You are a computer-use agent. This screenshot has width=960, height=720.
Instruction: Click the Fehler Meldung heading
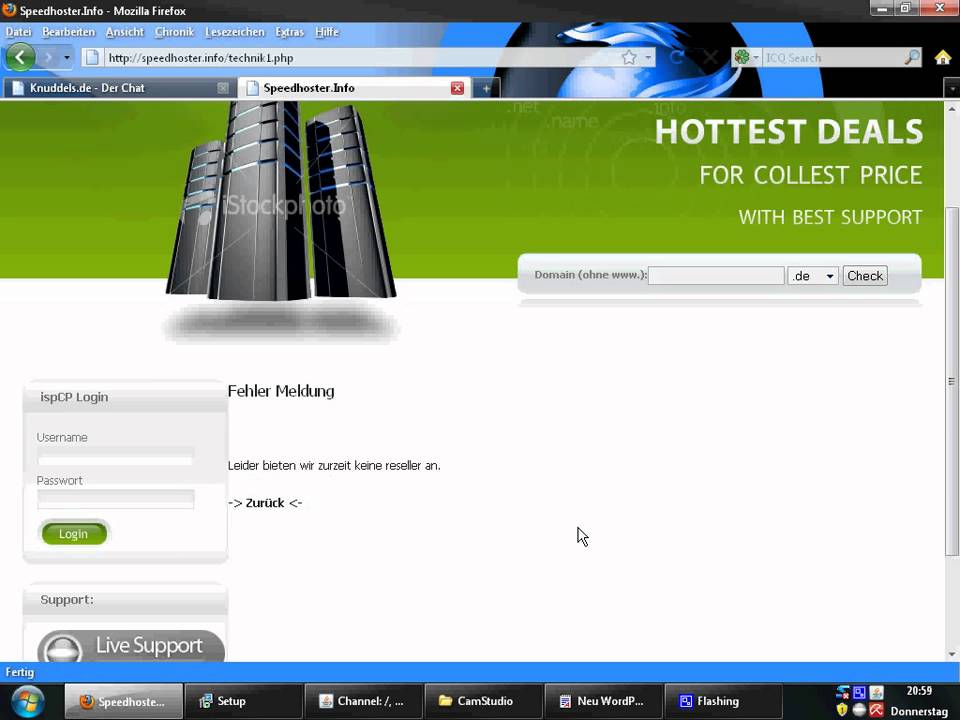(x=281, y=391)
